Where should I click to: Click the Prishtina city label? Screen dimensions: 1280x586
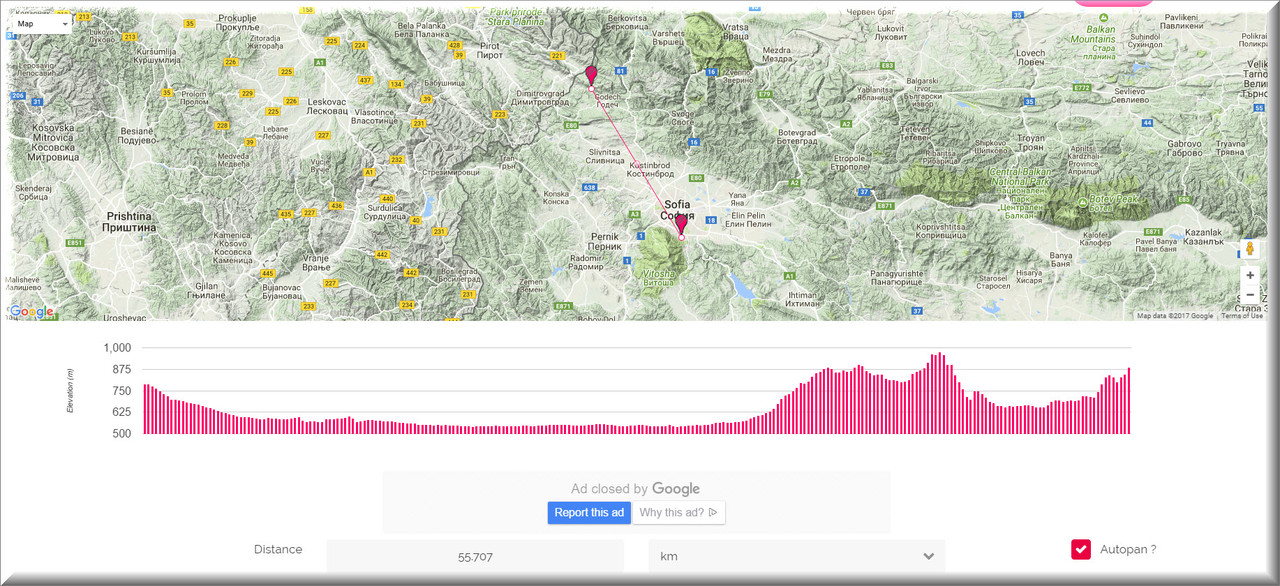coord(129,221)
